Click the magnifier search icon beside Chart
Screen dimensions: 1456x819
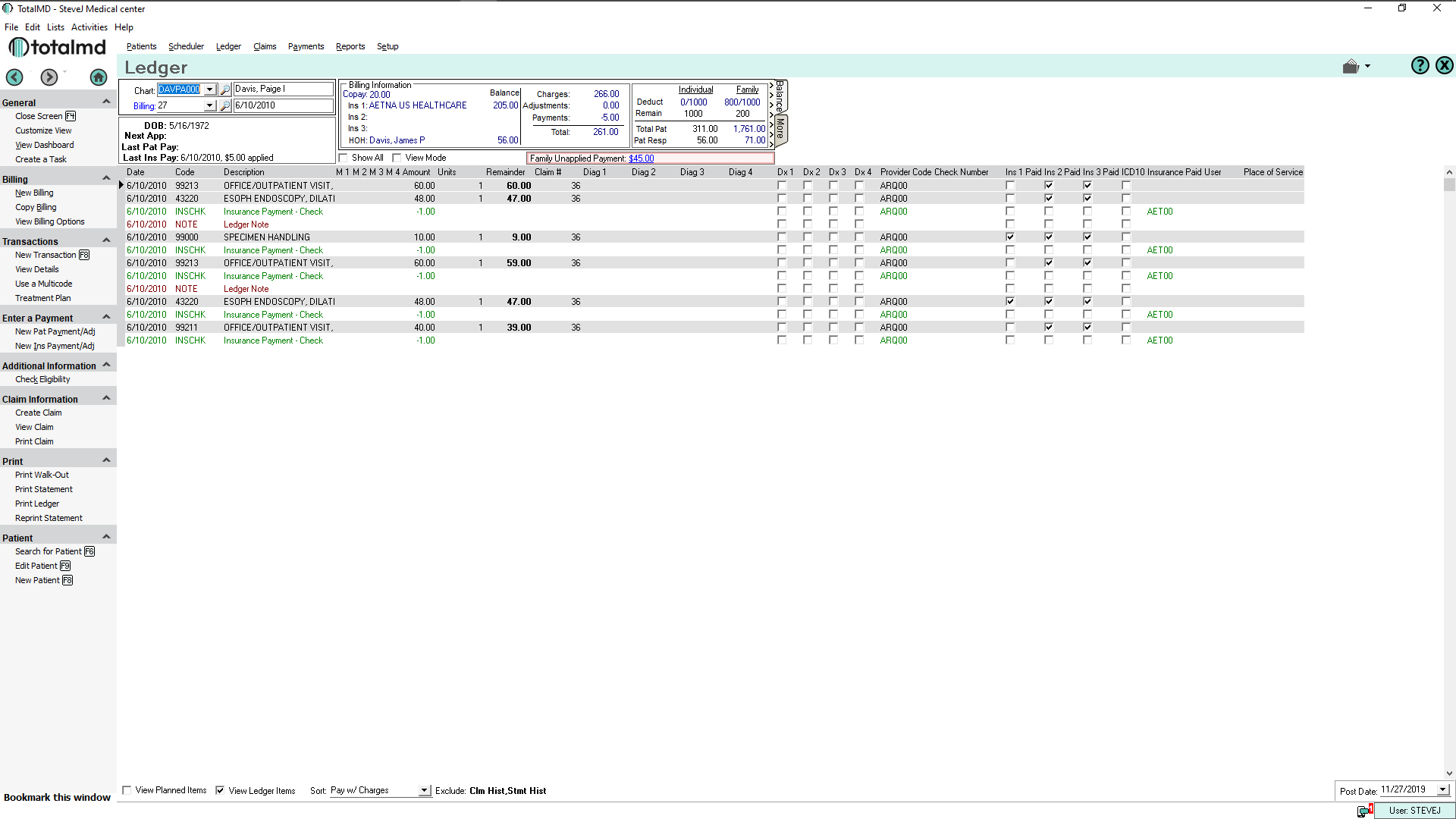225,89
